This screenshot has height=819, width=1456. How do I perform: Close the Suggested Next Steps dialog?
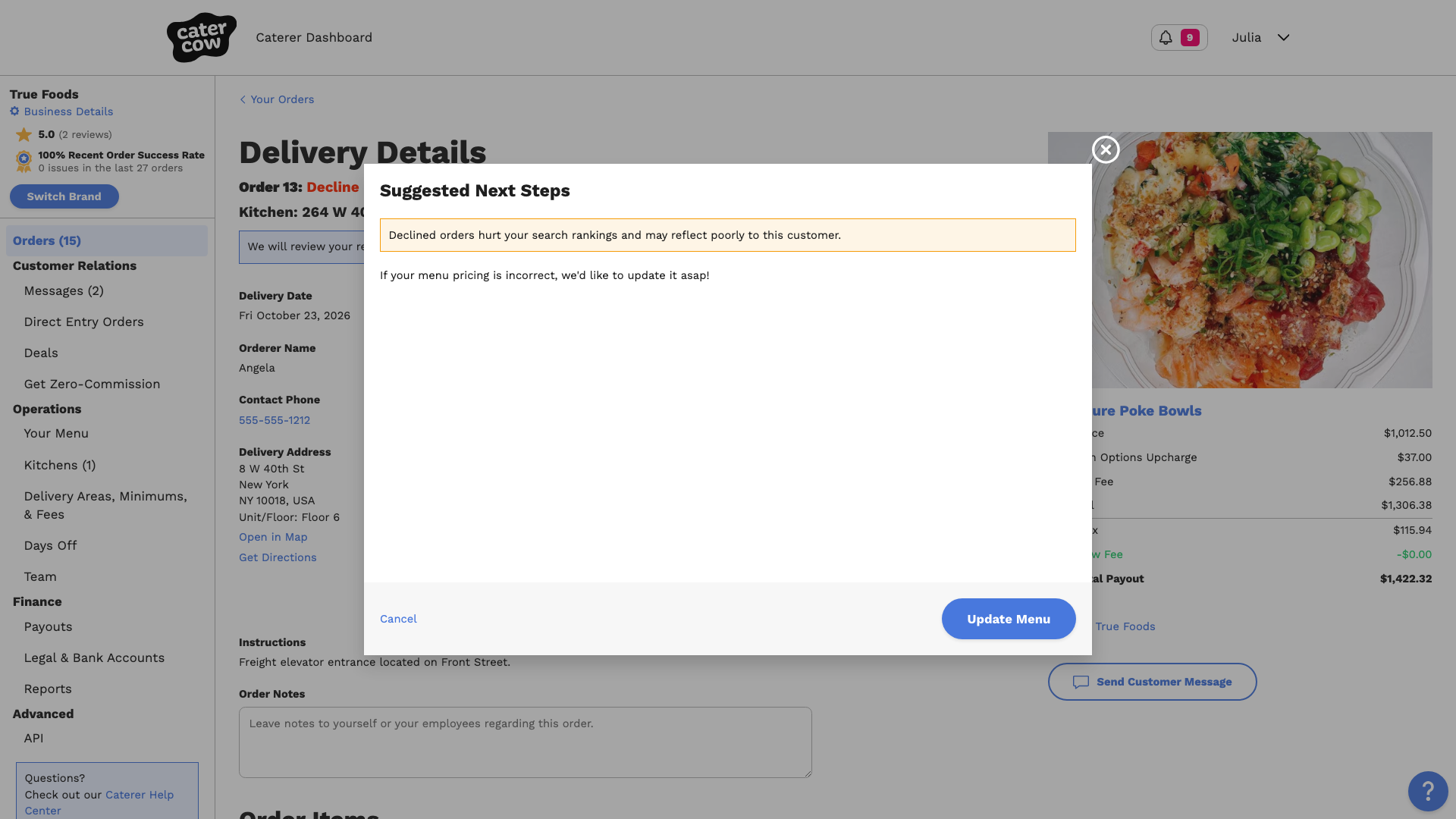pyautogui.click(x=1106, y=149)
